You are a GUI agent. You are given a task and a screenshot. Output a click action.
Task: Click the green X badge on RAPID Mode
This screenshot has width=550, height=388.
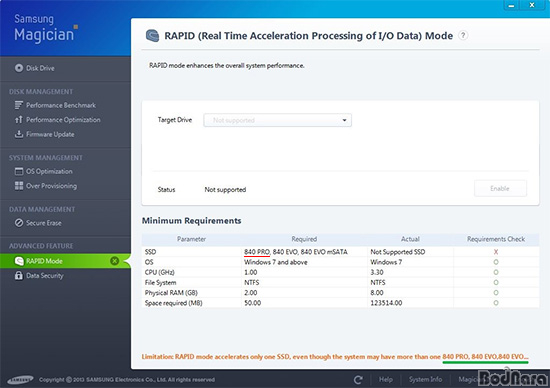point(114,261)
